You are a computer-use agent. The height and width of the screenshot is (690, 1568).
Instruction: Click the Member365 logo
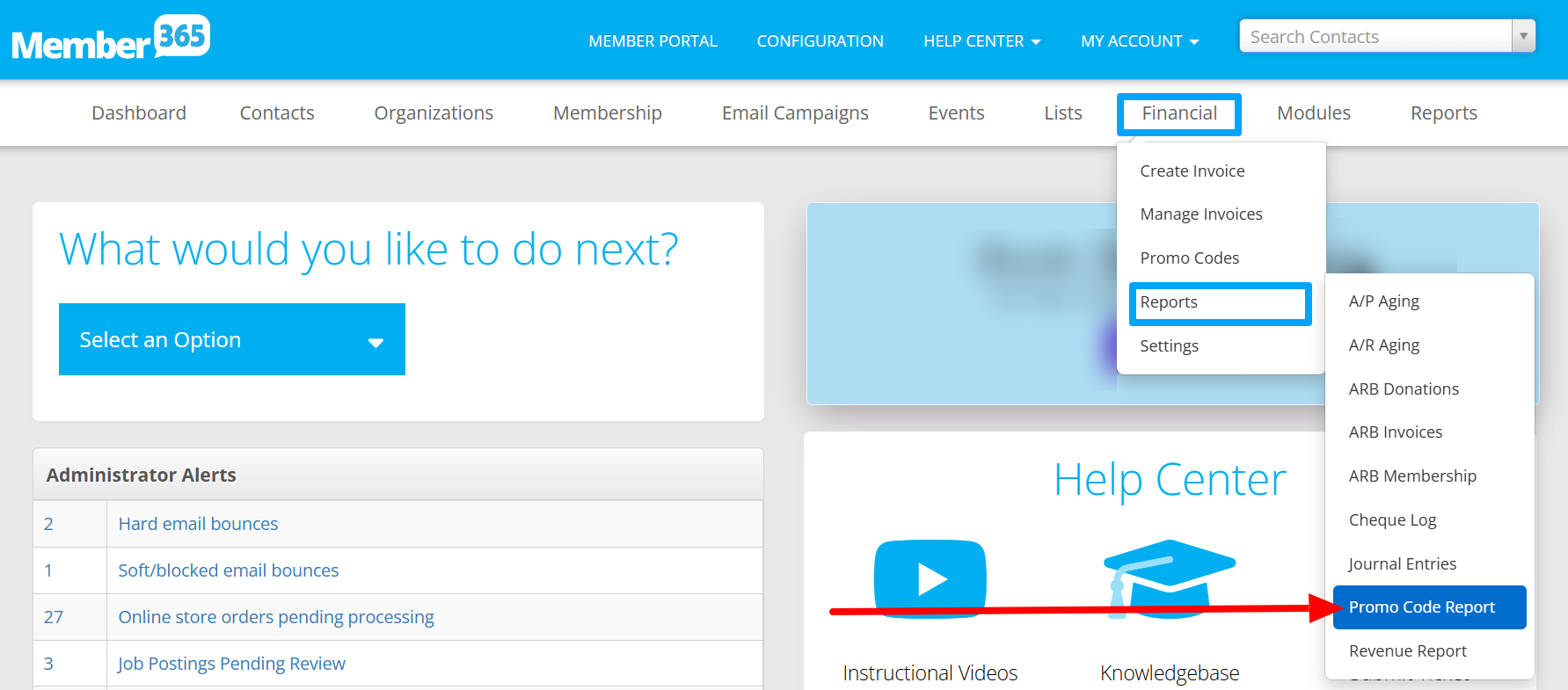click(111, 39)
